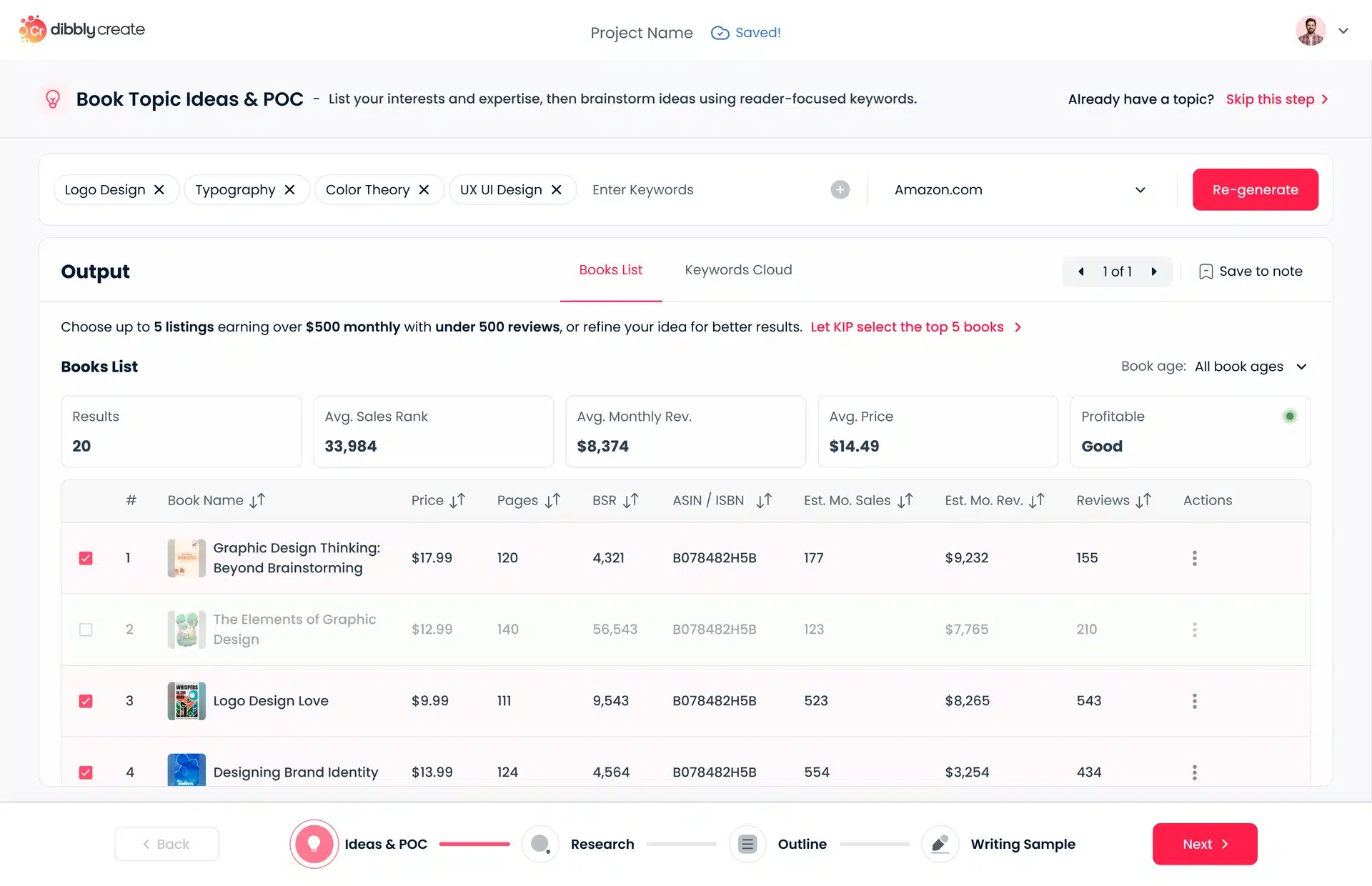
Task: Open Logo Design Love cover thumbnail
Action: [187, 701]
